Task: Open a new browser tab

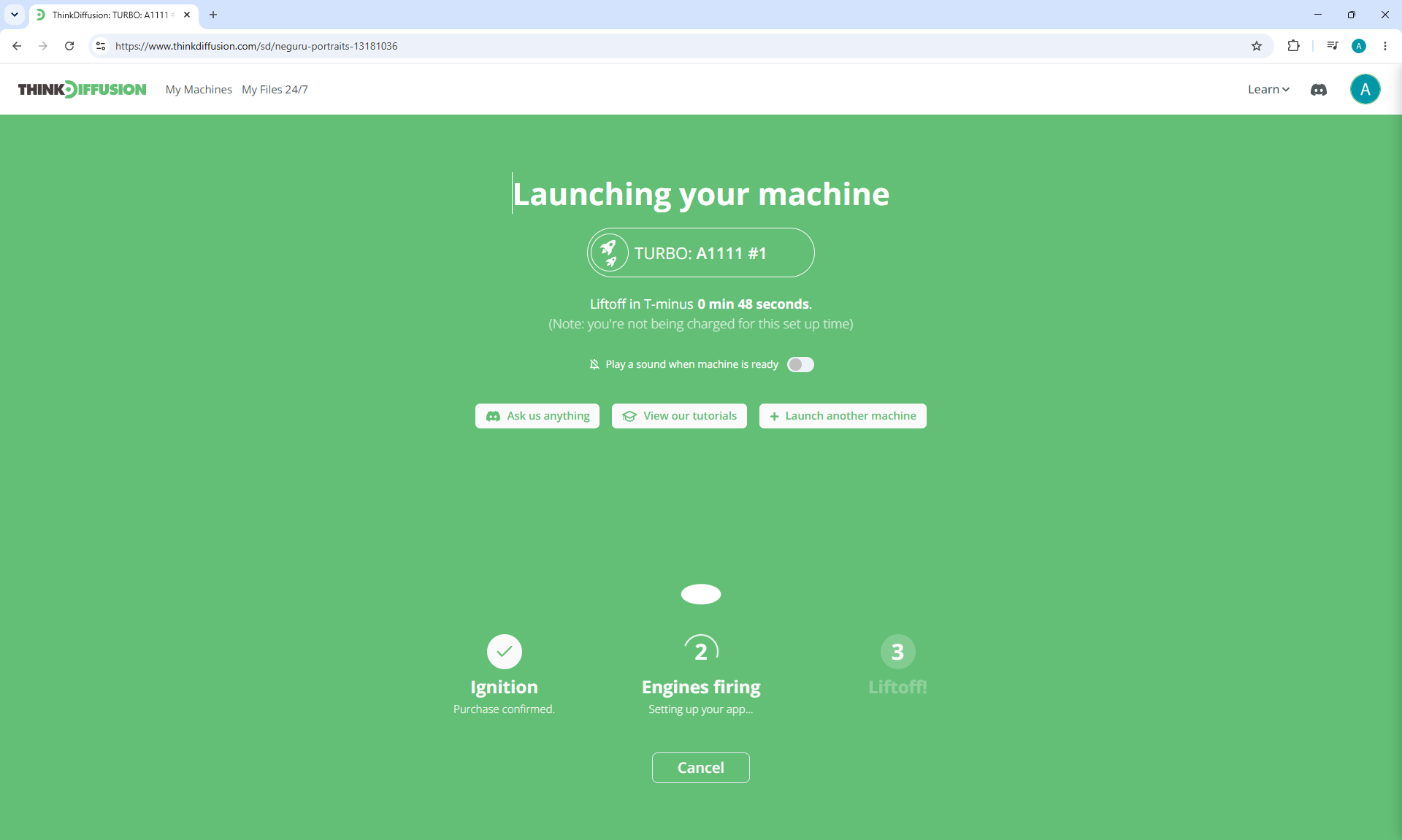Action: (213, 15)
